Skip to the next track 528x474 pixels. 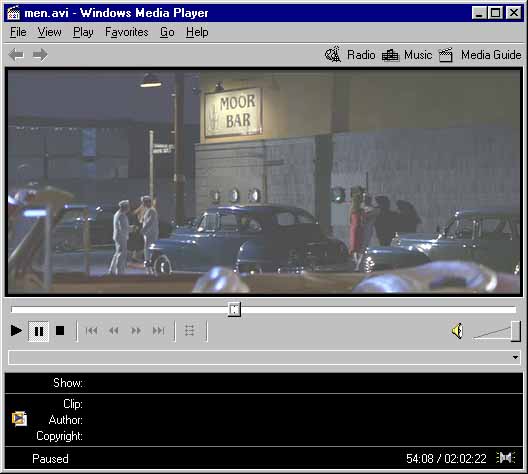[159, 331]
